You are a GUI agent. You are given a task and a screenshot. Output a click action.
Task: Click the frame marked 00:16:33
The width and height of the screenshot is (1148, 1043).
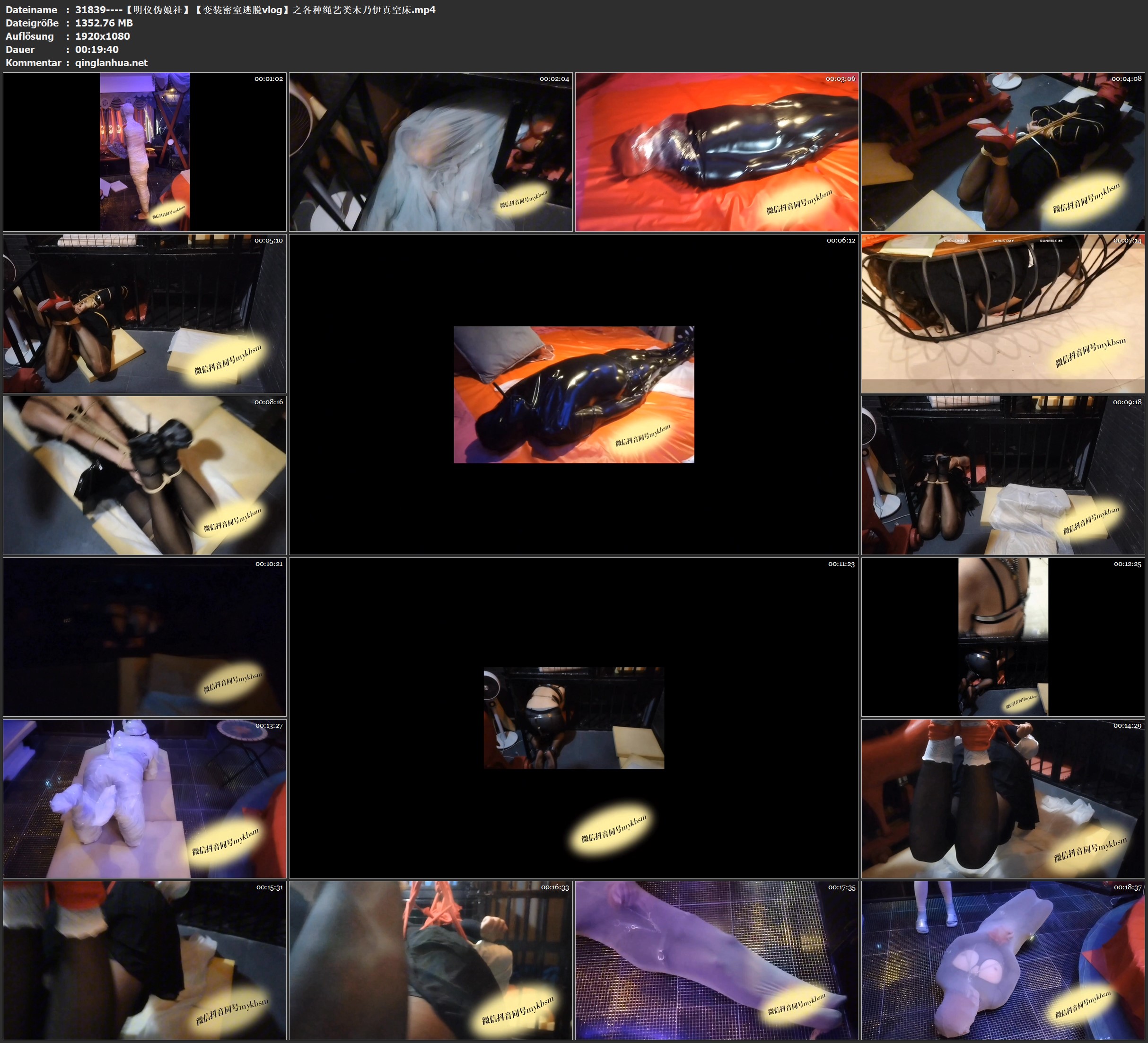point(430,960)
